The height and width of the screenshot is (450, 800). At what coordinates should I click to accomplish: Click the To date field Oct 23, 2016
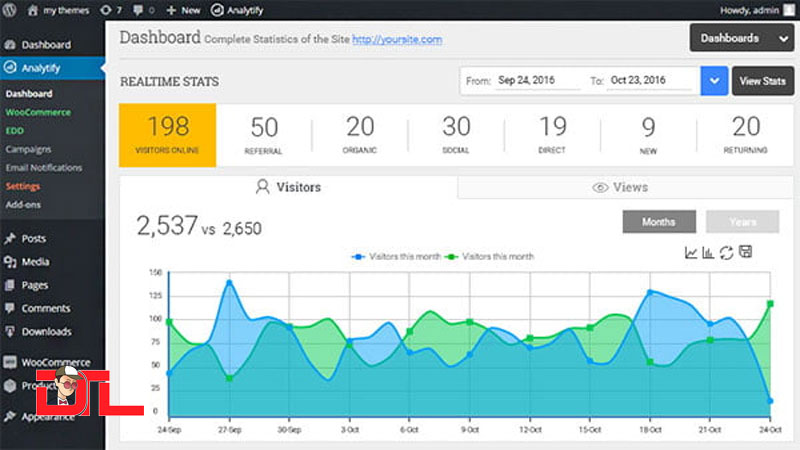click(x=648, y=81)
